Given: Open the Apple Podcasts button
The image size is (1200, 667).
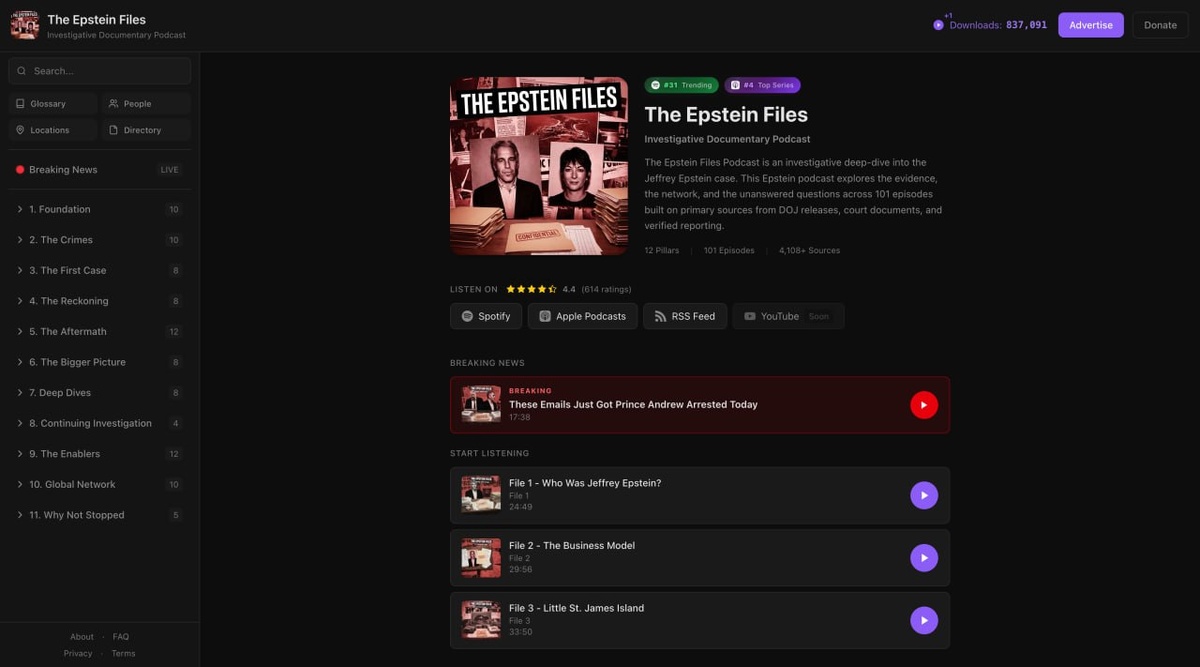Looking at the screenshot, I should click(x=583, y=316).
